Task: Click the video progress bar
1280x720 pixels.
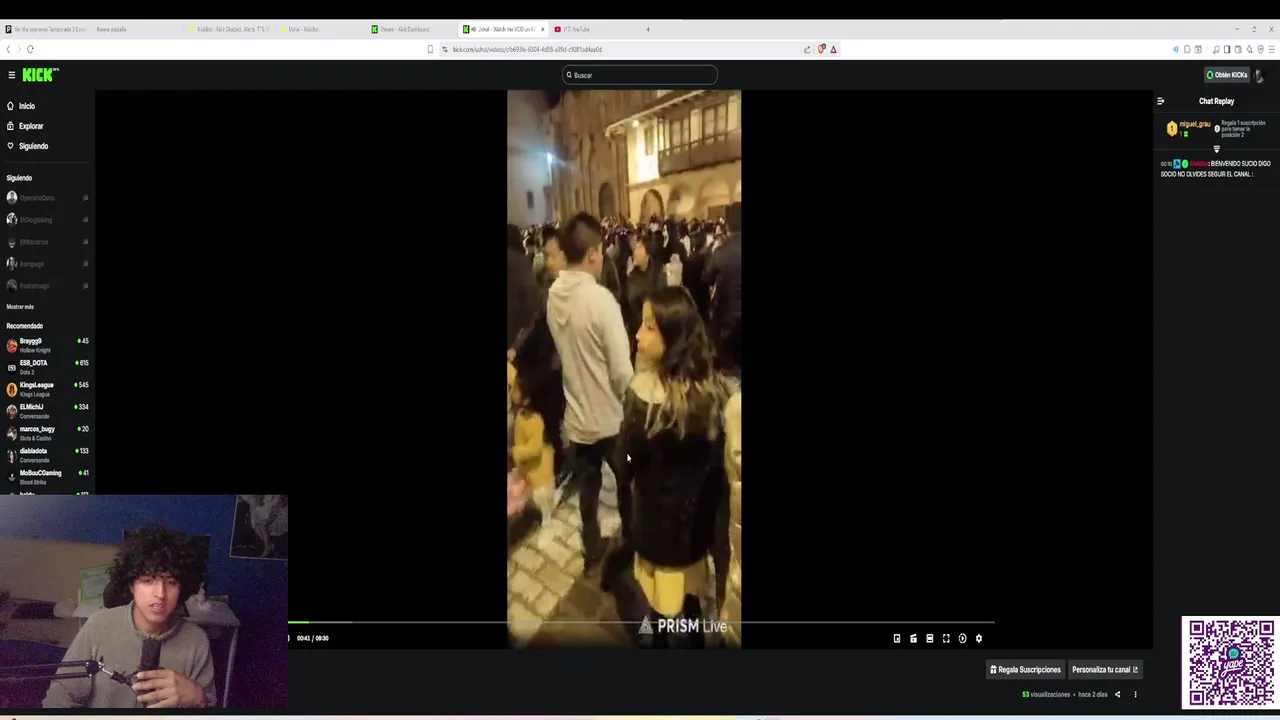Action: (641, 622)
